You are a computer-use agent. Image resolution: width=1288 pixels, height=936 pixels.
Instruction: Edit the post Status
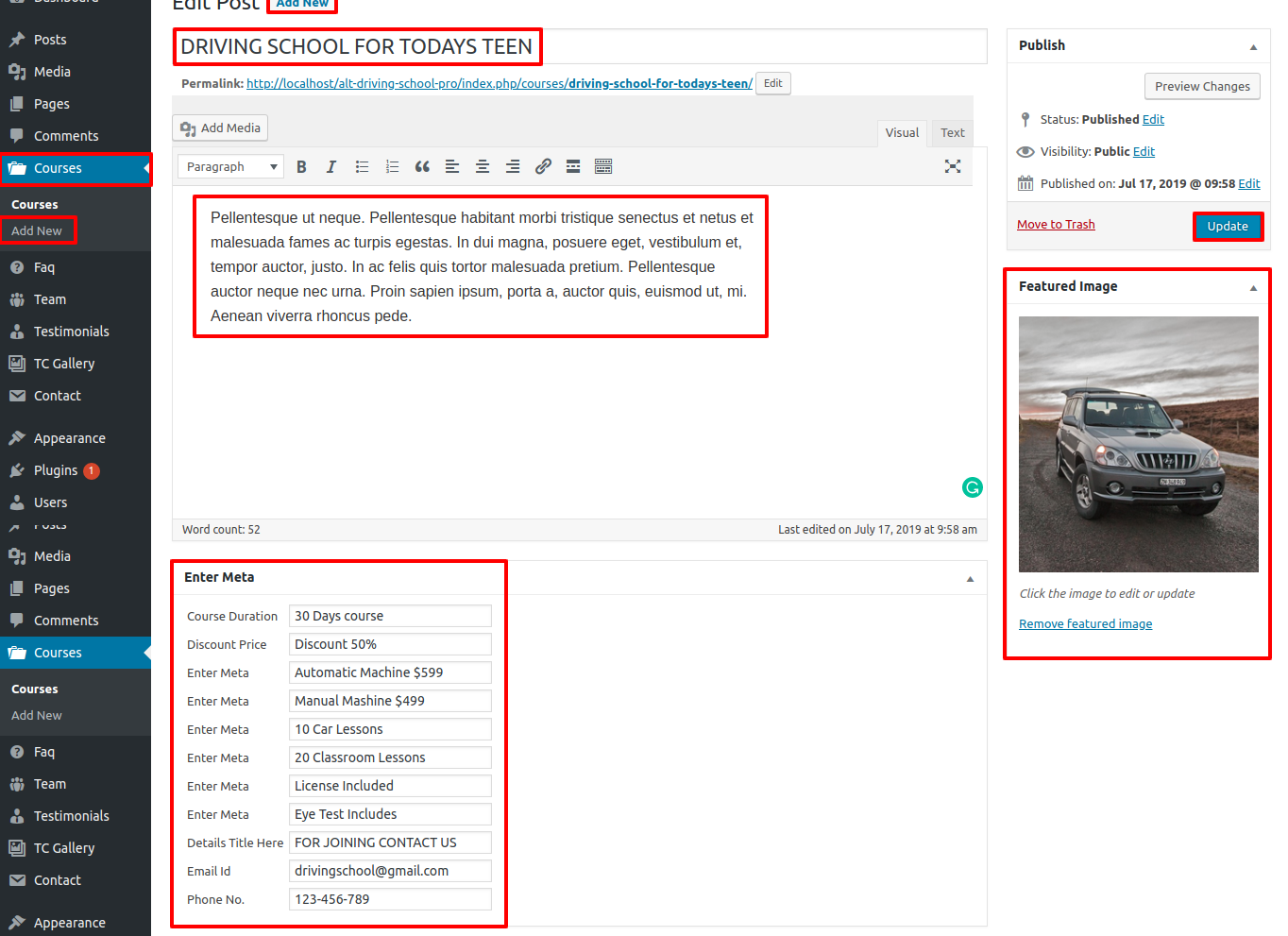[1153, 119]
